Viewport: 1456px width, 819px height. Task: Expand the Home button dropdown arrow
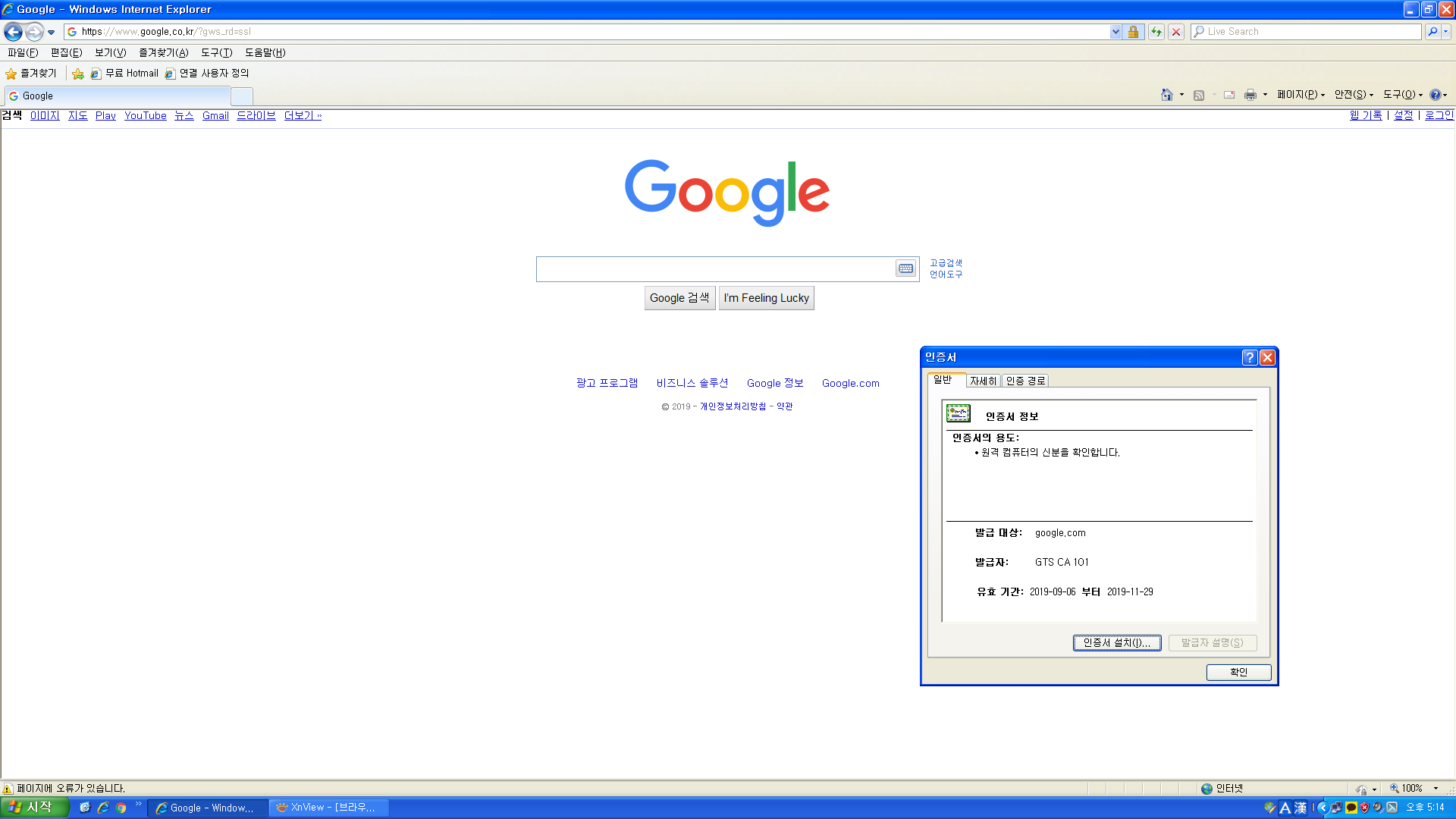click(1181, 95)
